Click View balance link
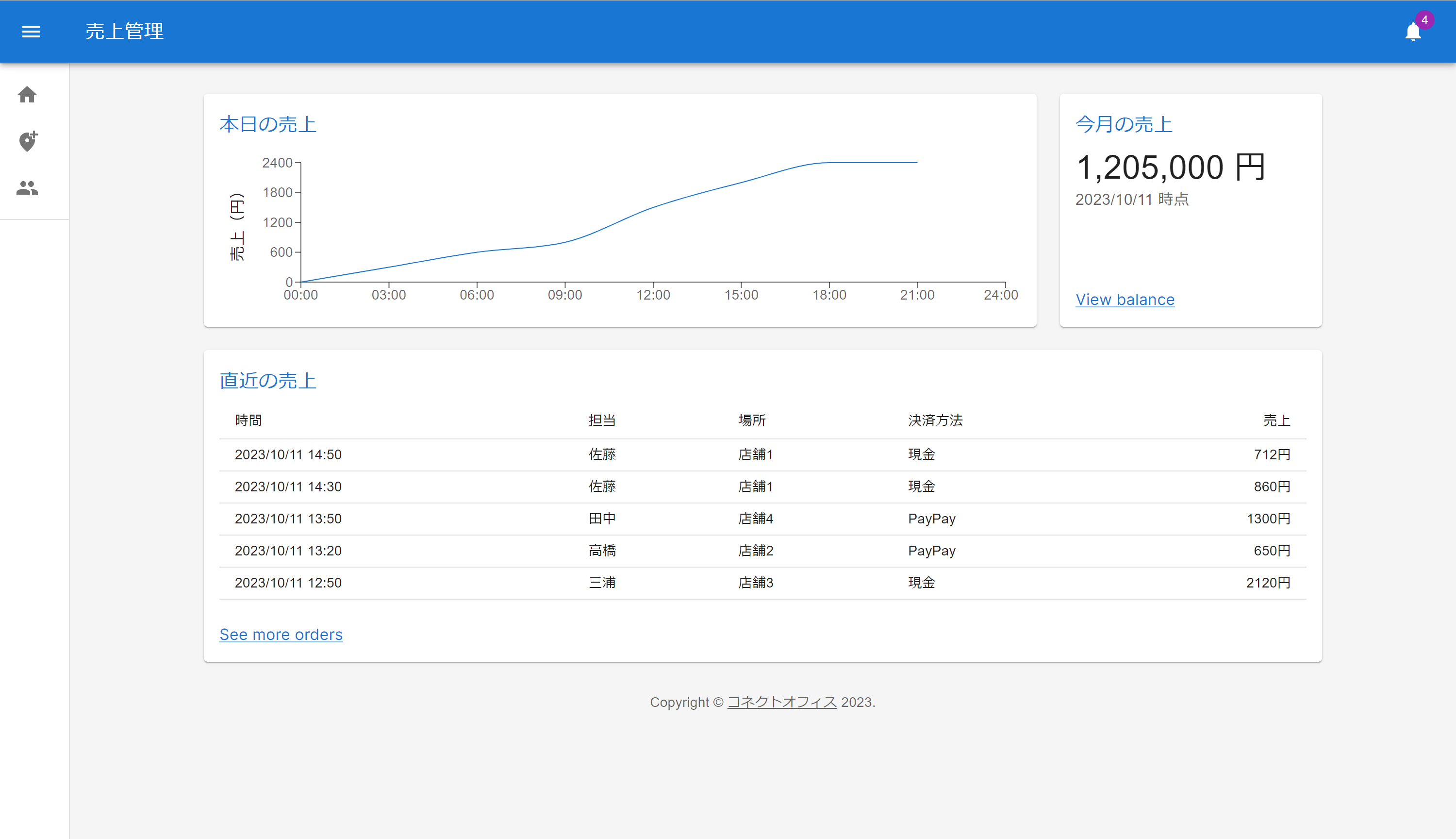Screen dimensions: 1456x839 pyautogui.click(x=1125, y=300)
